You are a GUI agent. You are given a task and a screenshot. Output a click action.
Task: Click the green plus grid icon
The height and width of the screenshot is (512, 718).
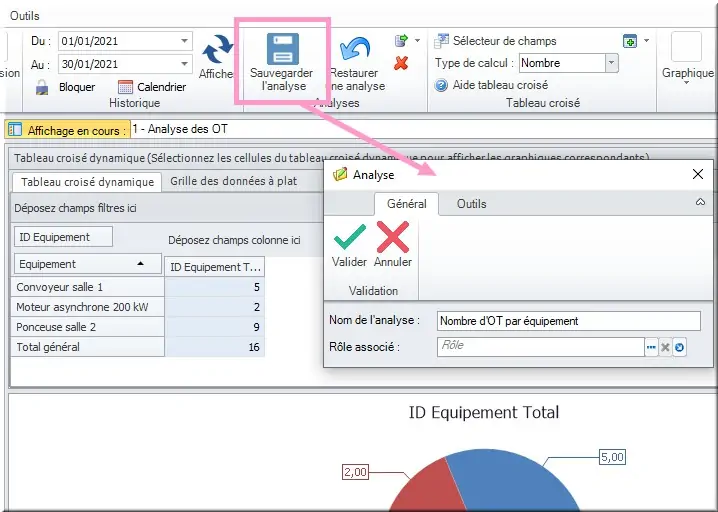tap(630, 41)
